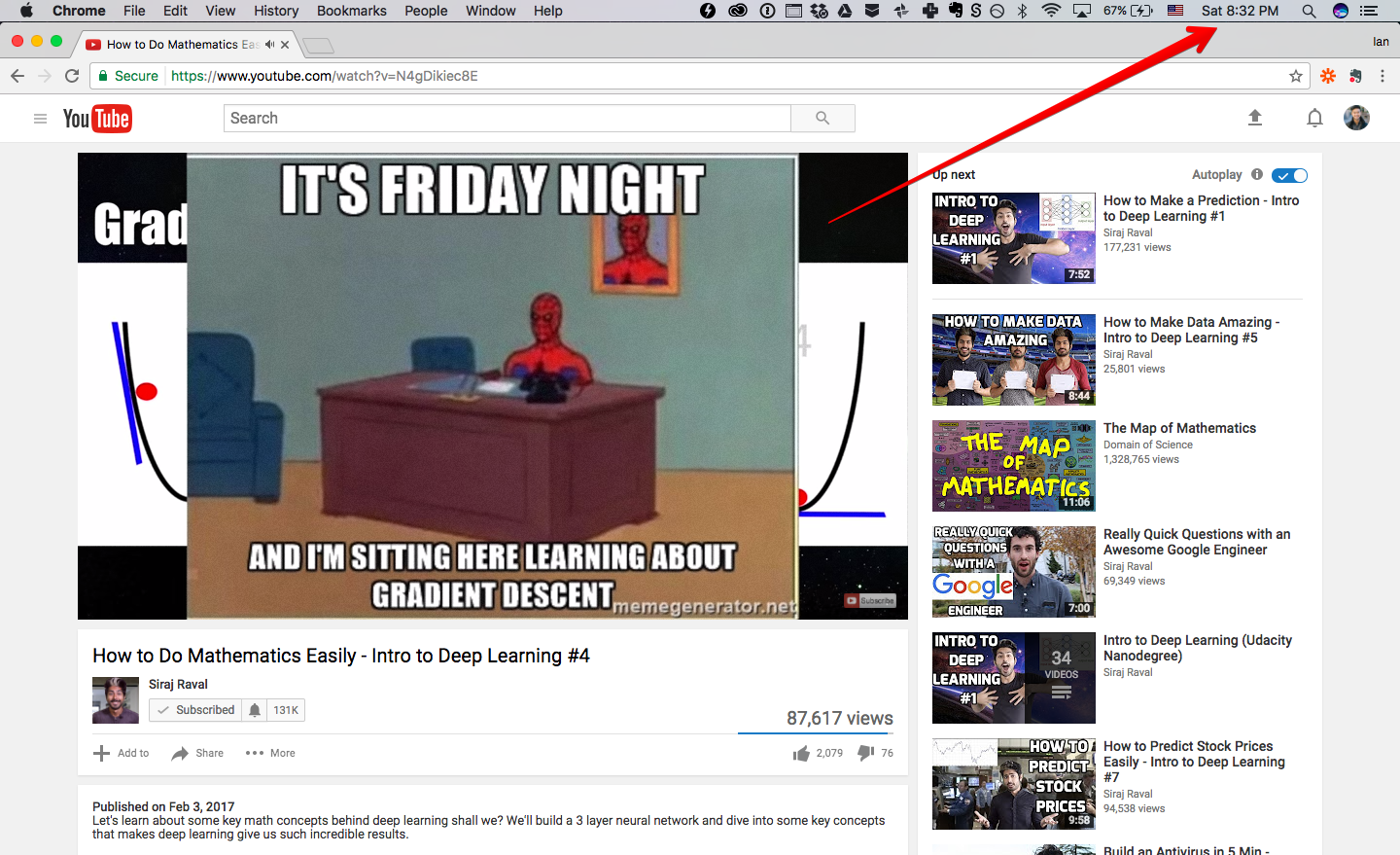Click the Secure site info label
This screenshot has height=855, width=1400.
tap(128, 76)
